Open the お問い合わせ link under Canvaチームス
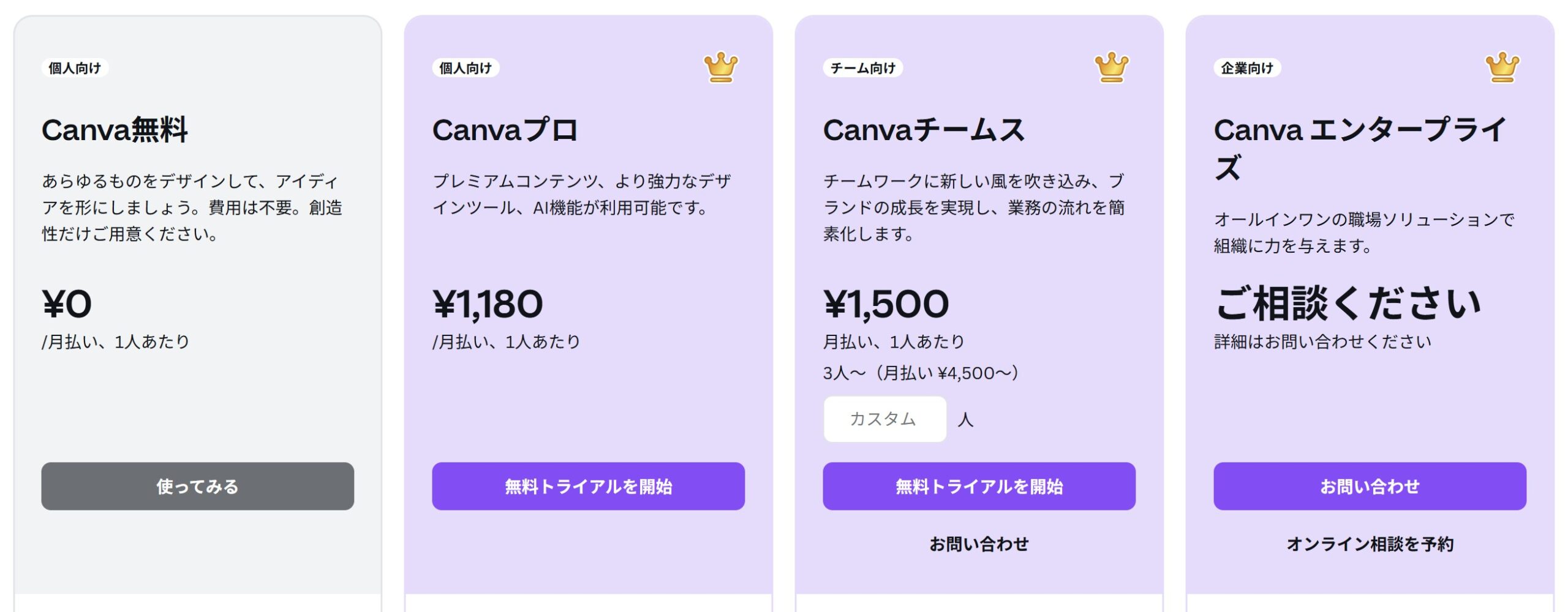 pos(979,544)
